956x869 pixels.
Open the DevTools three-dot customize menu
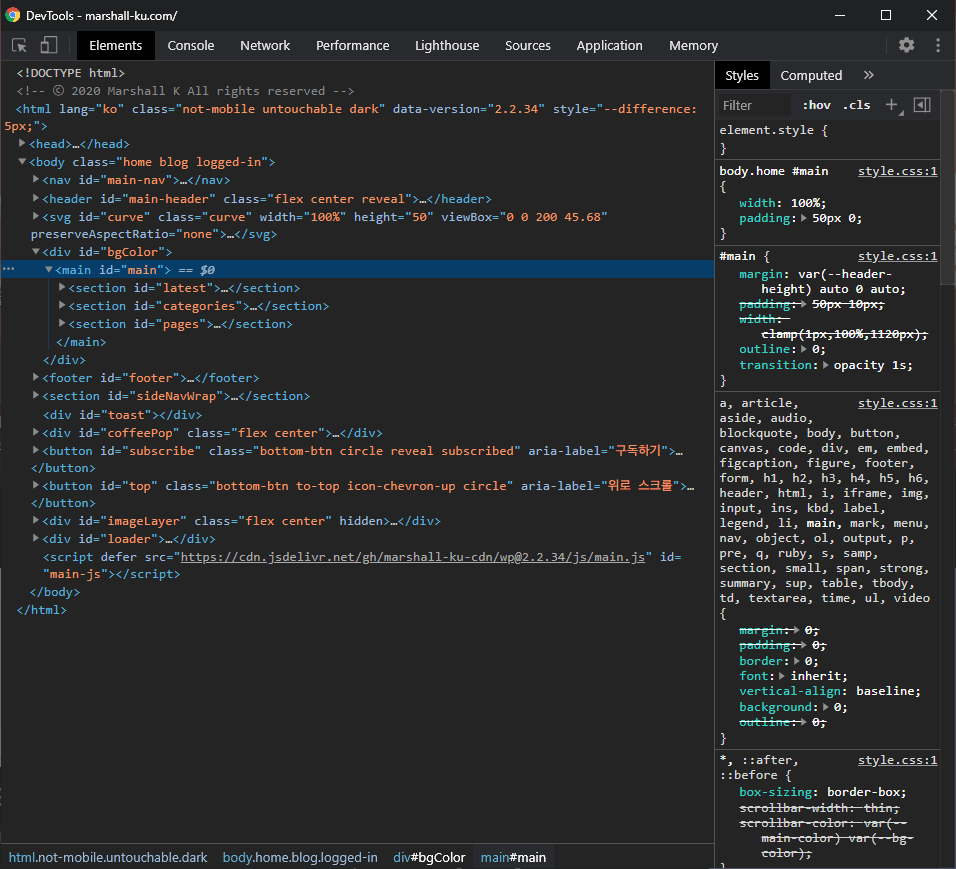(x=938, y=45)
